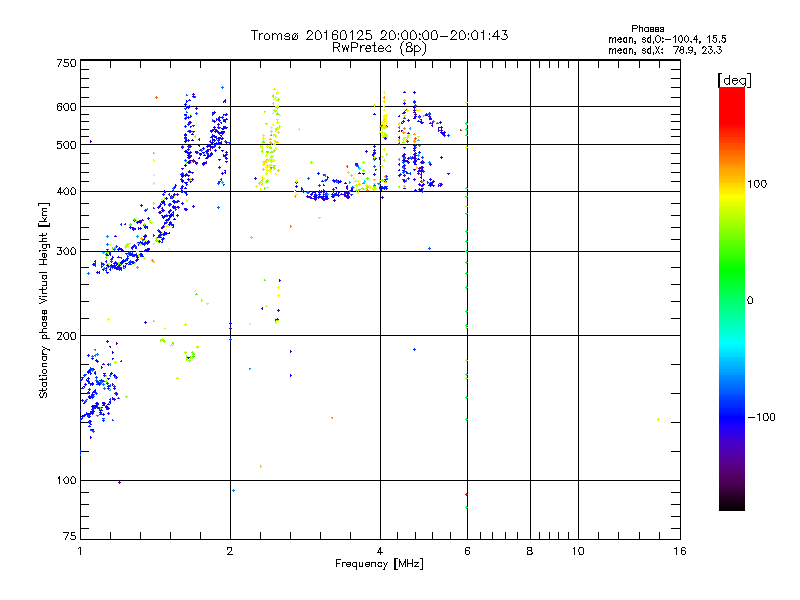The height and width of the screenshot is (600, 800).
Task: Click the '[deg]' colorbar unit label
Action: tap(734, 80)
